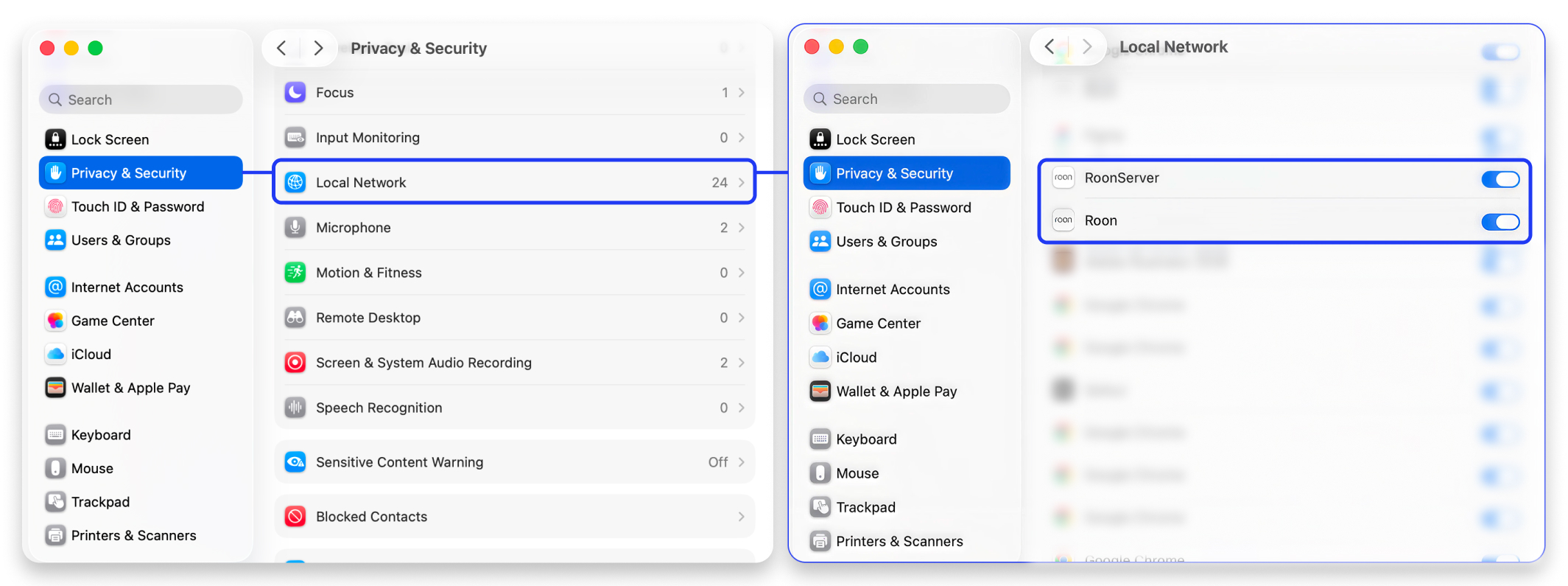Click Trackpad icon in left window sidebar
This screenshot has height=586, width=1568.
pos(55,502)
